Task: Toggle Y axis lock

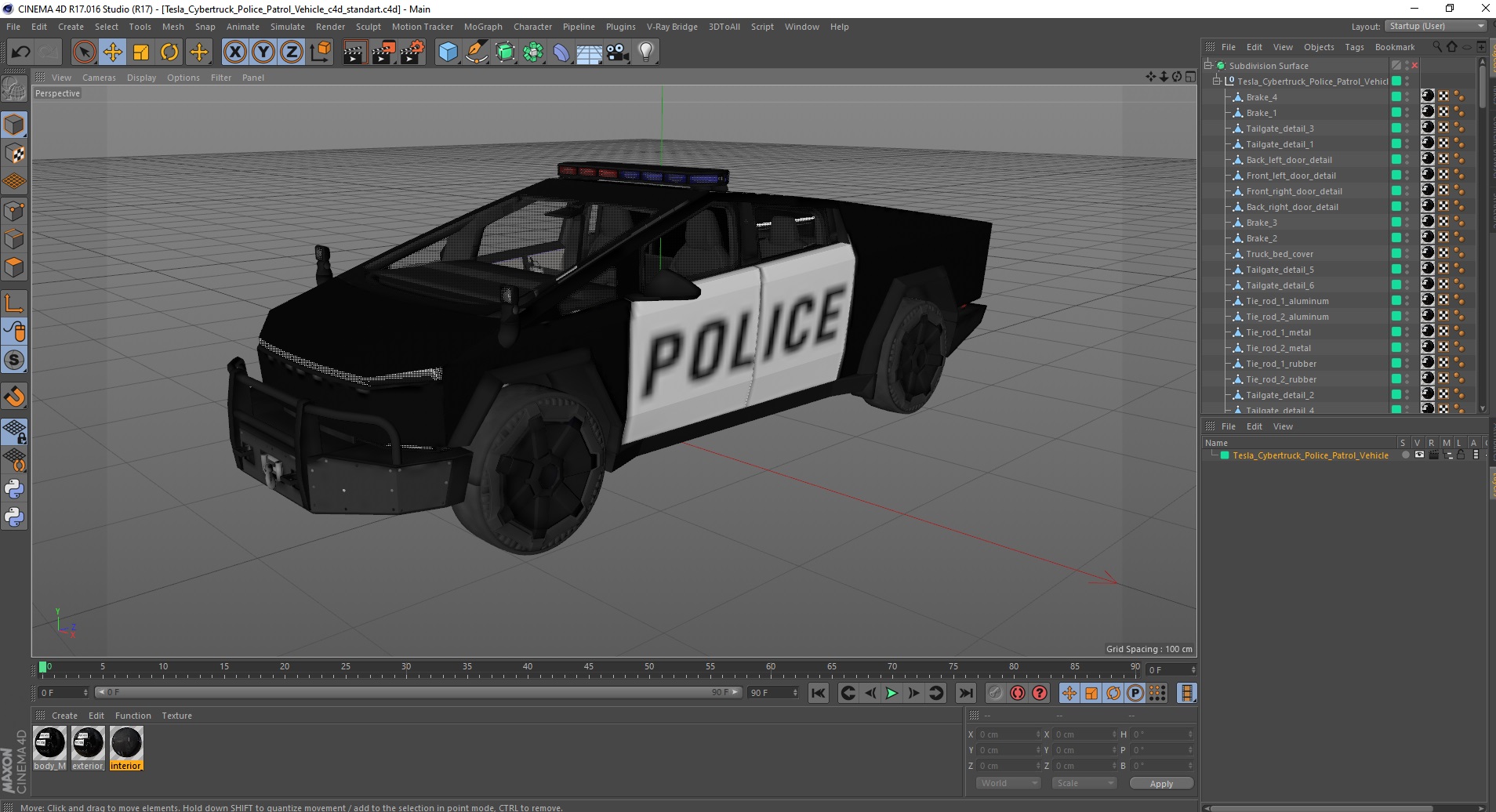Action: pyautogui.click(x=263, y=53)
